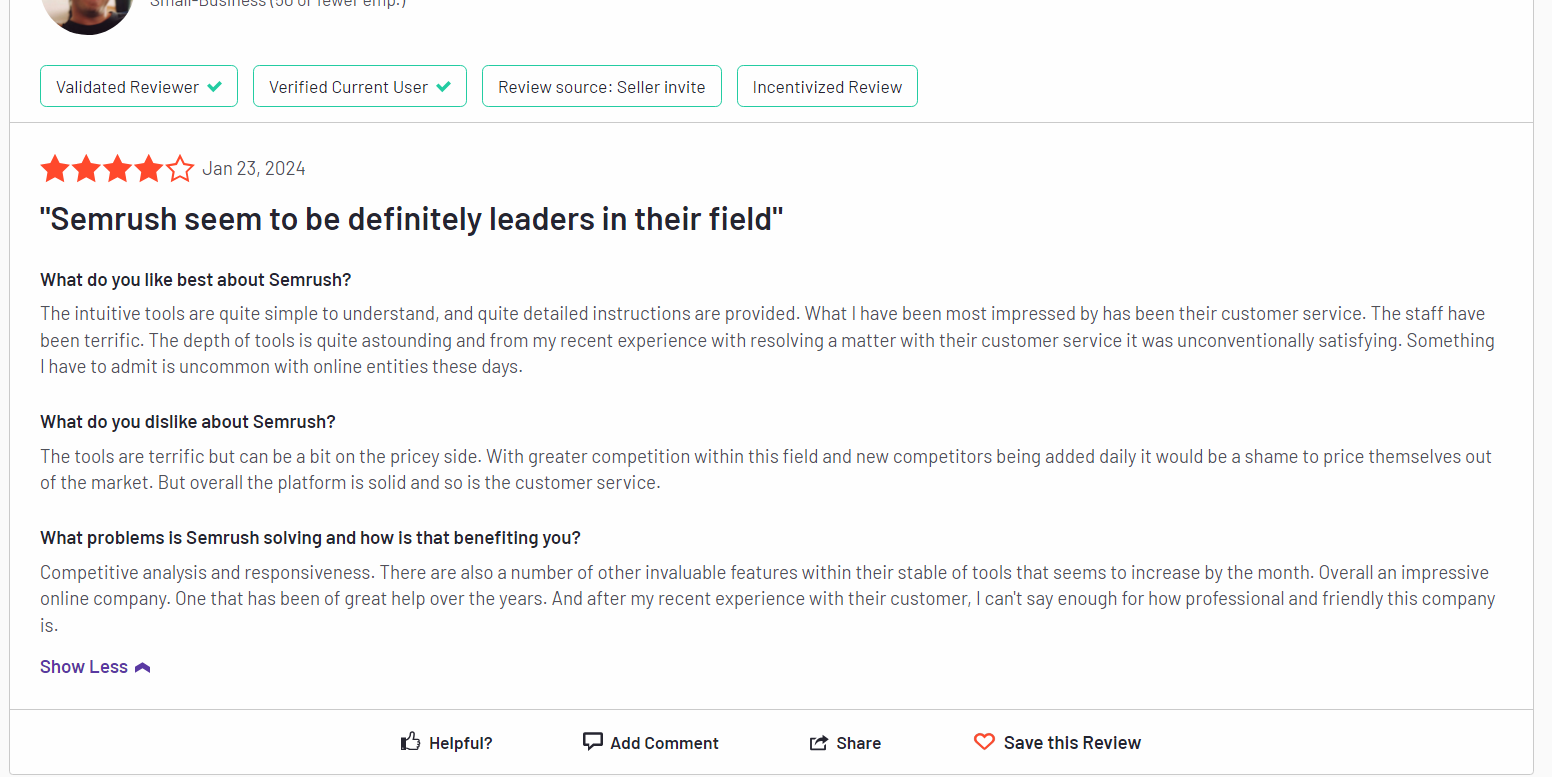The image size is (1552, 777).
Task: Click the Show Less link
Action: [84, 667]
